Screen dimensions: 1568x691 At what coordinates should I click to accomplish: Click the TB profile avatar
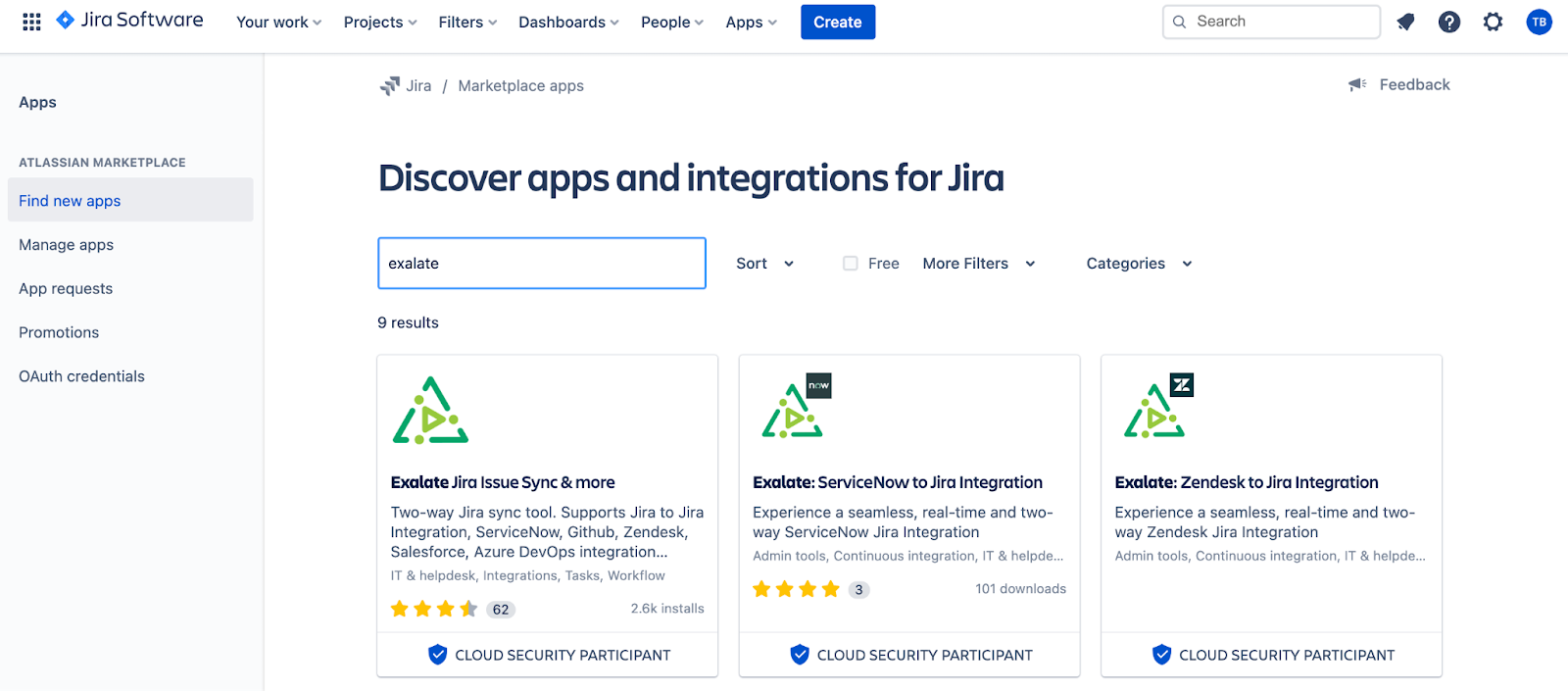pos(1539,22)
